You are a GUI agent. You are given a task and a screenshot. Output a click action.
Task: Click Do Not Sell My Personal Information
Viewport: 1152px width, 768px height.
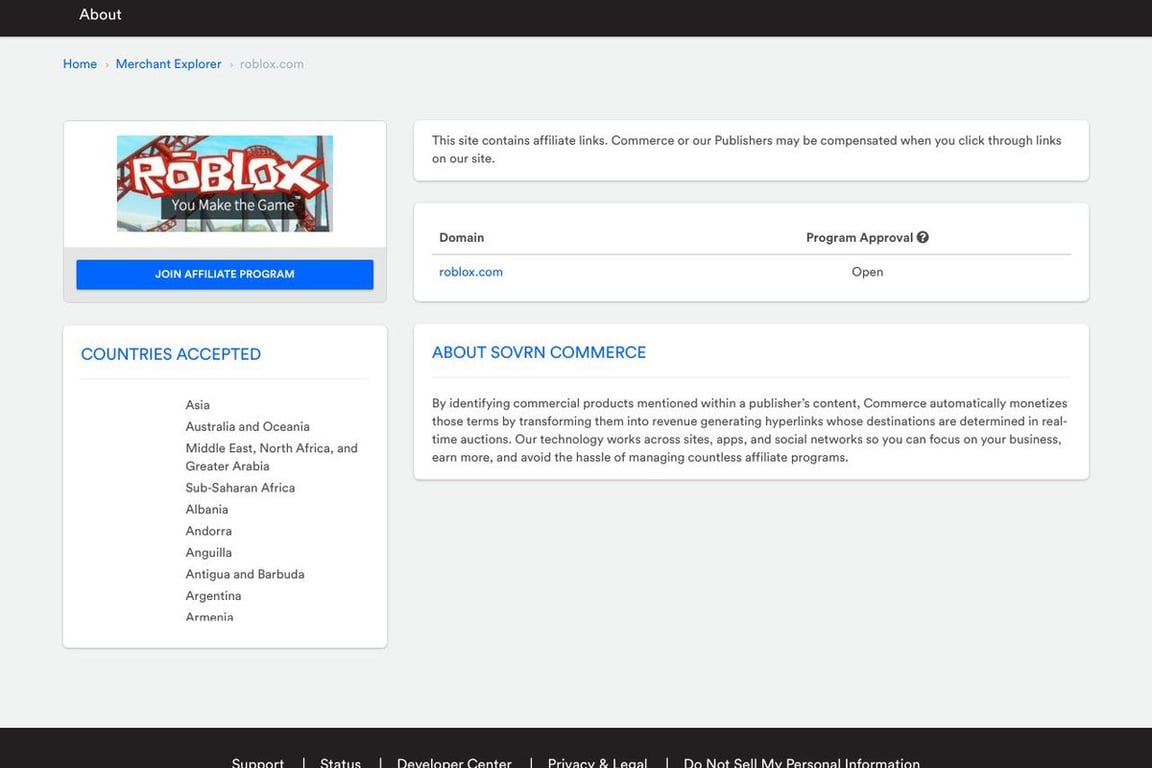[x=800, y=762]
